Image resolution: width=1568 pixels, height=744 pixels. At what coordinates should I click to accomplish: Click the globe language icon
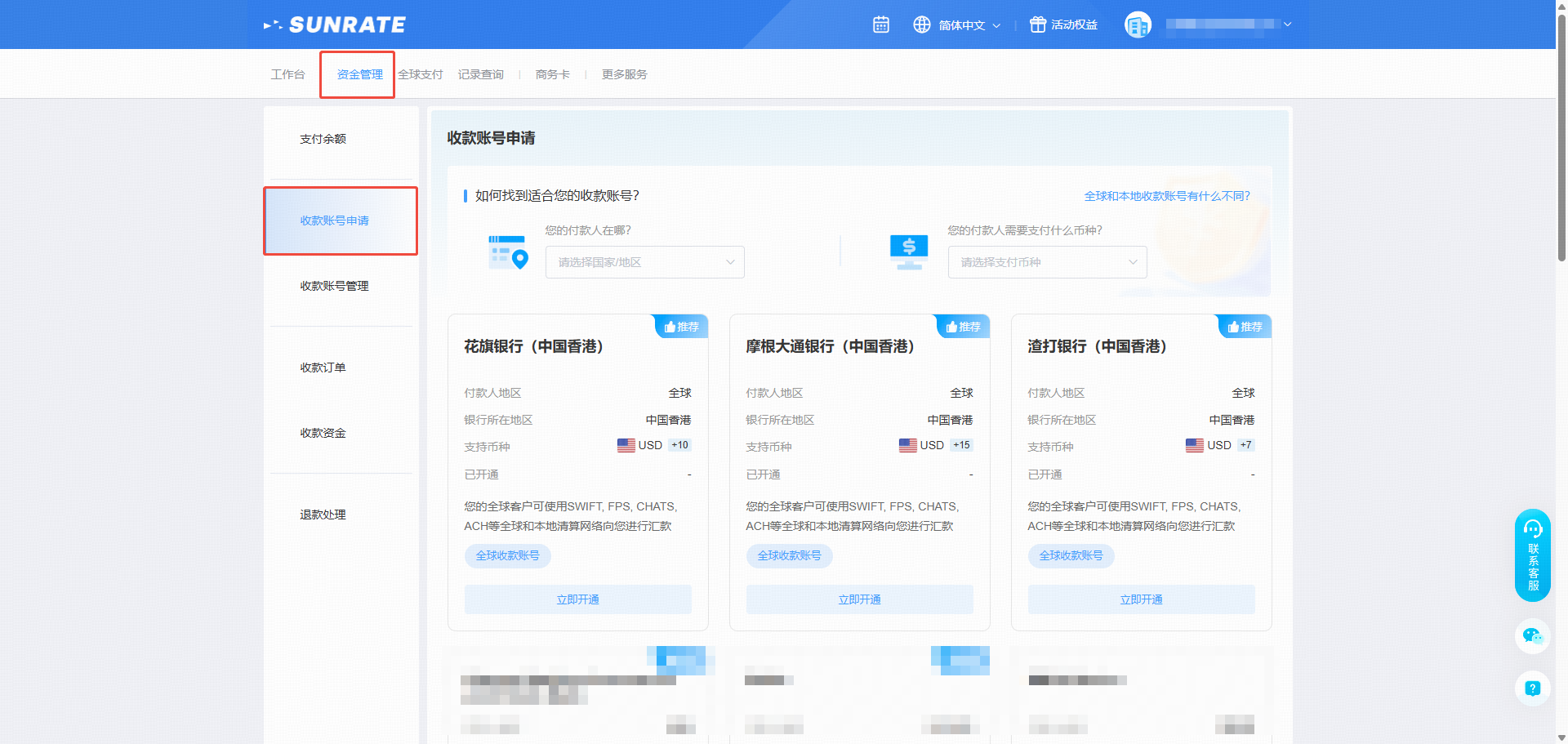(922, 25)
